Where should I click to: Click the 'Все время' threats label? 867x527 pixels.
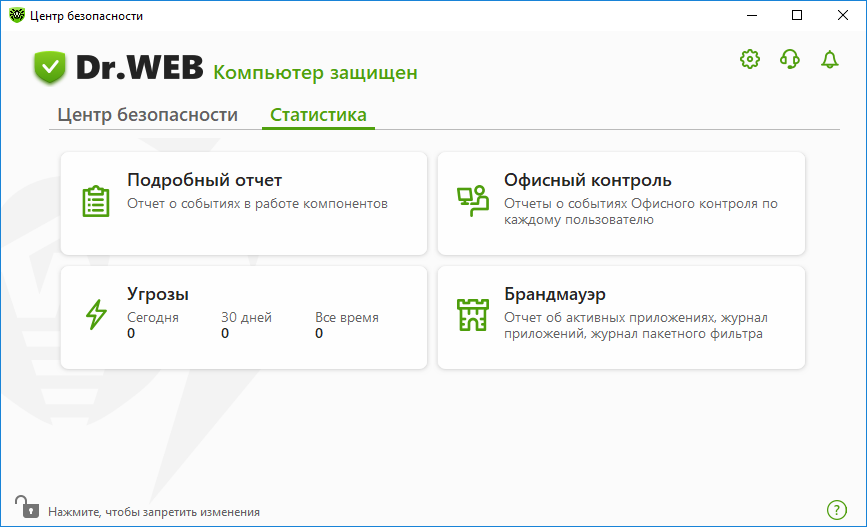347,317
